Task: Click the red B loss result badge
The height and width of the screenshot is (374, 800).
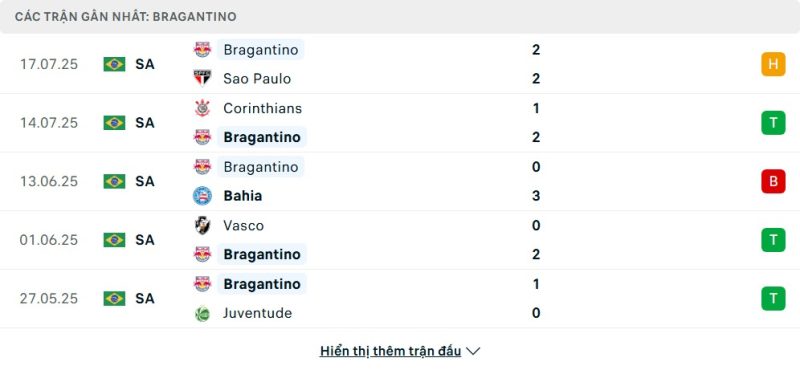Action: click(773, 181)
